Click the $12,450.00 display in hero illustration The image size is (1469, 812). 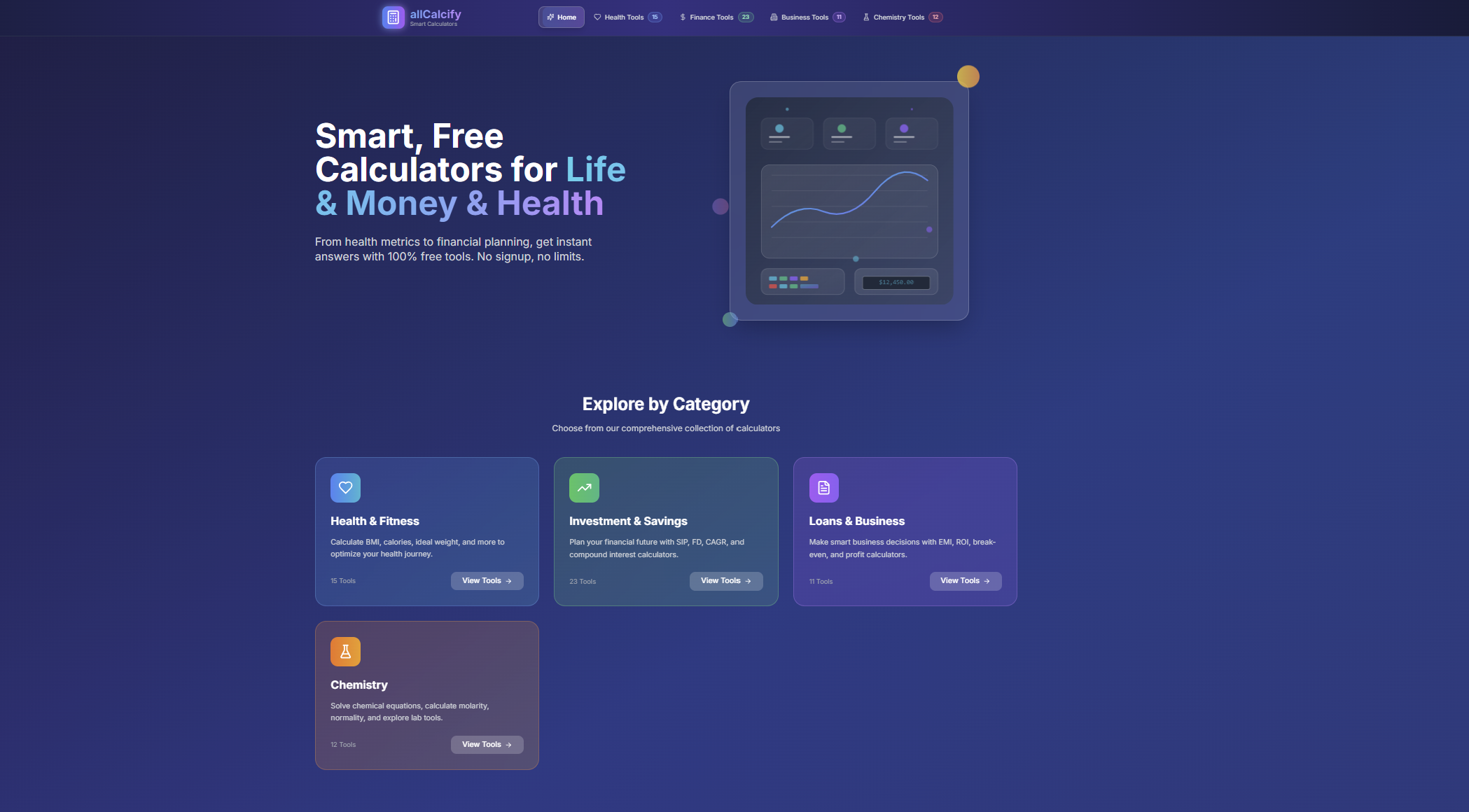pyautogui.click(x=896, y=282)
